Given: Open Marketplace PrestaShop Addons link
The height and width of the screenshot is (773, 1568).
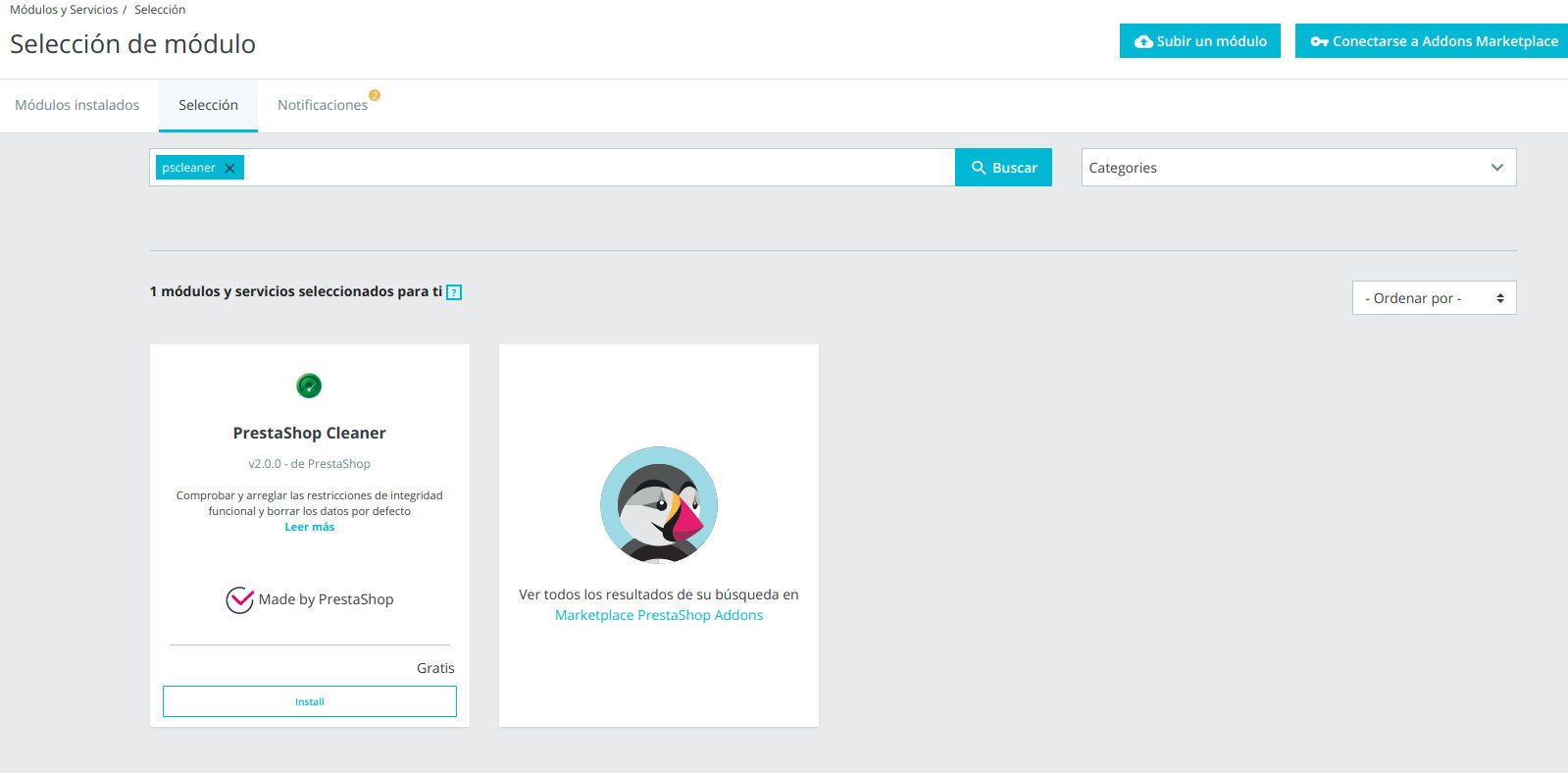Looking at the screenshot, I should click(x=659, y=615).
